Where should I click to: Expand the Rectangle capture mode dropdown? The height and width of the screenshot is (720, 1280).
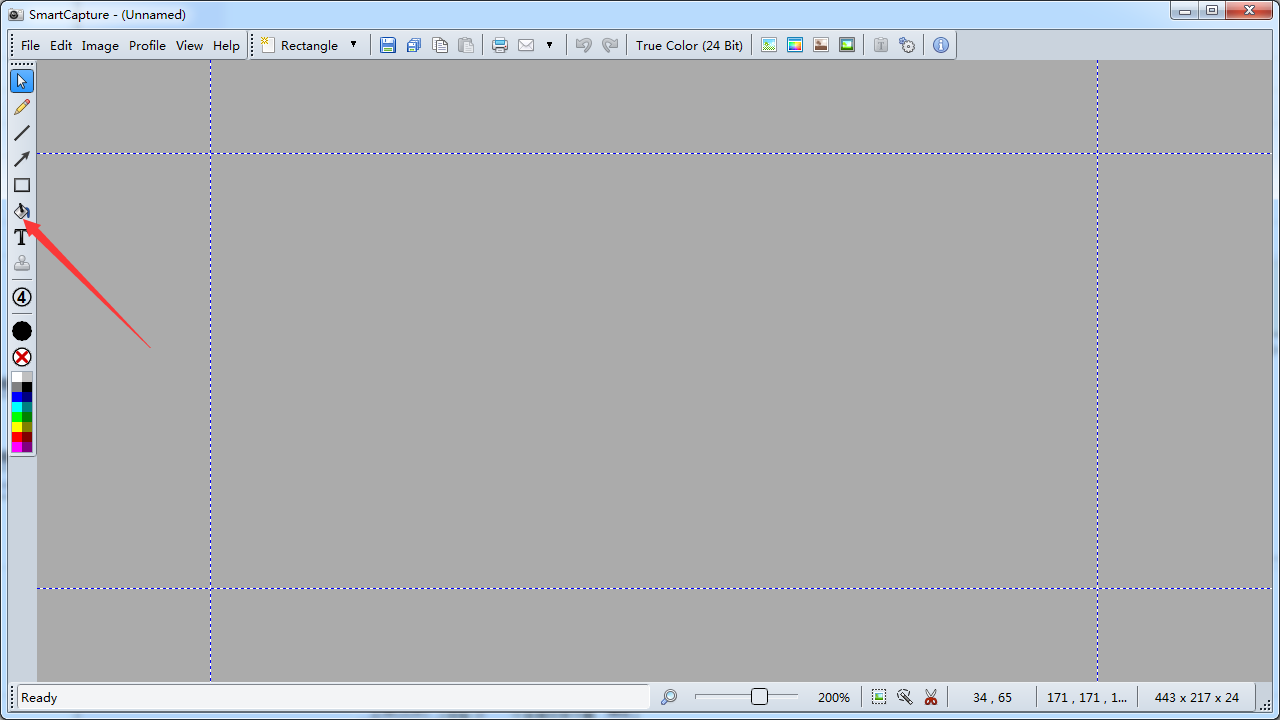353,45
